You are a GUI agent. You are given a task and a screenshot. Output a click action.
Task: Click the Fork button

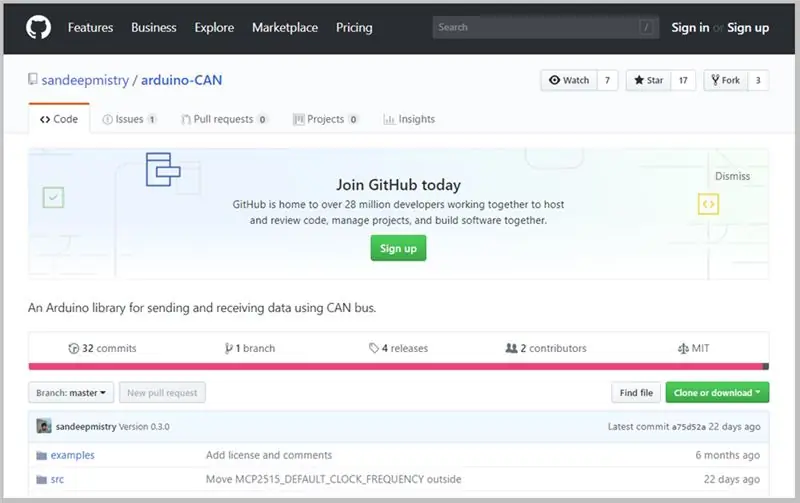tap(726, 80)
